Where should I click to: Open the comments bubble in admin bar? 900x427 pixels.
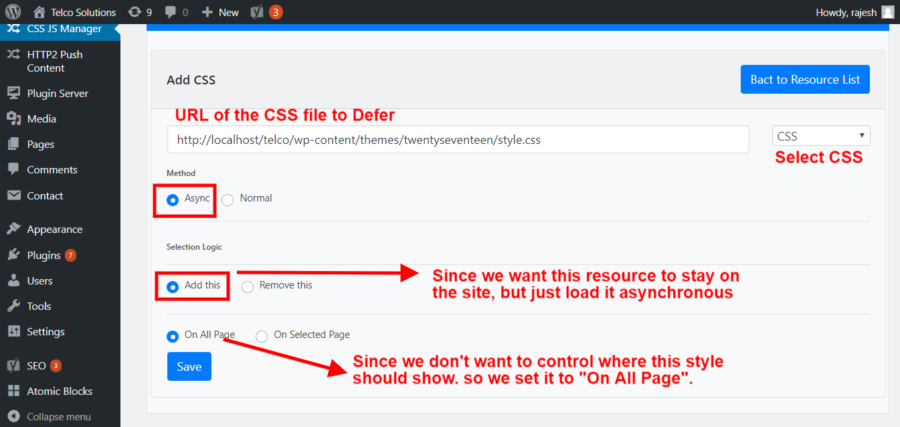(x=176, y=12)
